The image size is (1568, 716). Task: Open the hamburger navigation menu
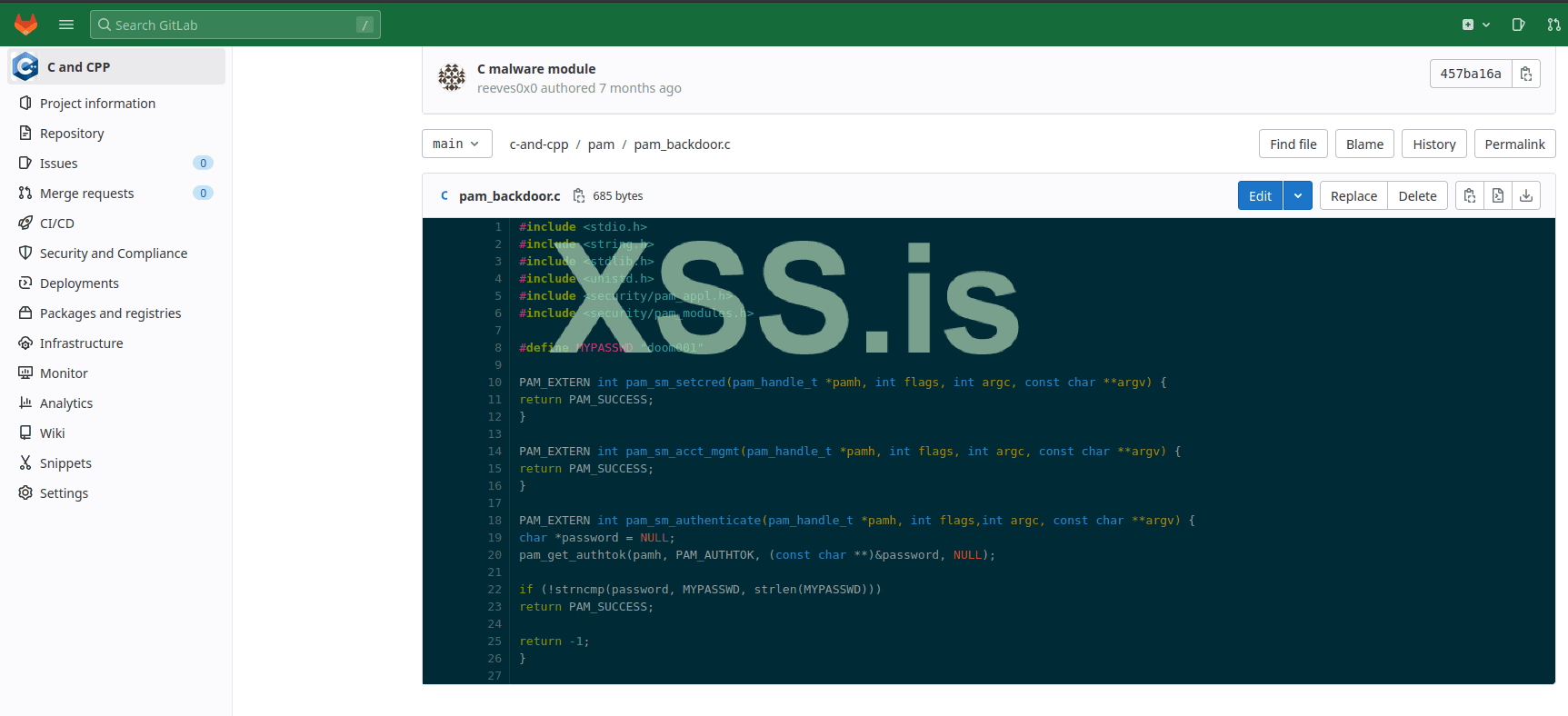tap(66, 25)
